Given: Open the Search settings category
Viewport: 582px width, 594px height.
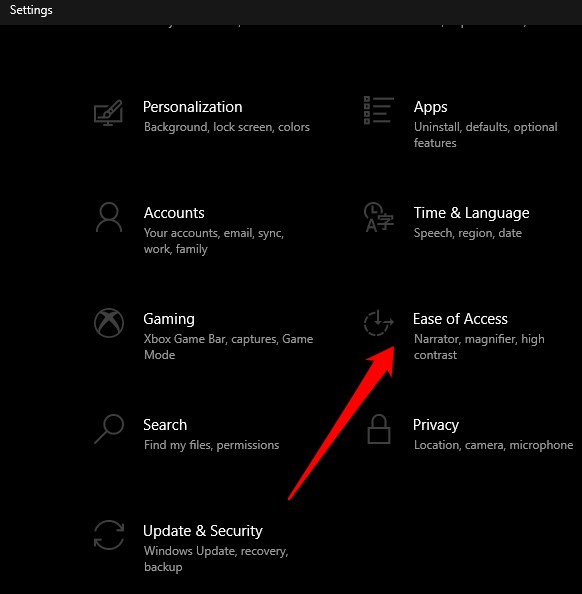Looking at the screenshot, I should 165,425.
